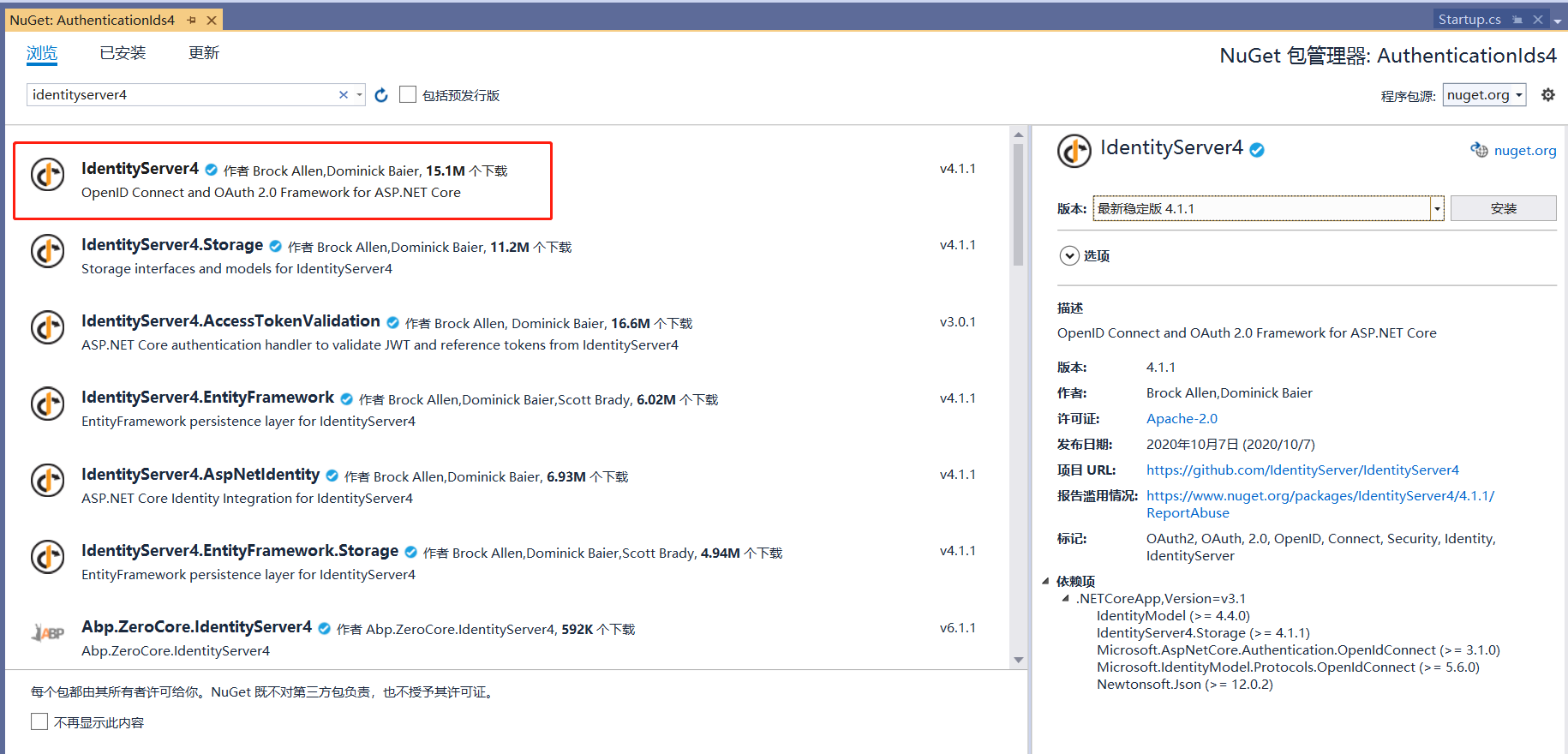Open the search history dropdown arrow
This screenshot has height=754, width=1568.
pyautogui.click(x=360, y=95)
